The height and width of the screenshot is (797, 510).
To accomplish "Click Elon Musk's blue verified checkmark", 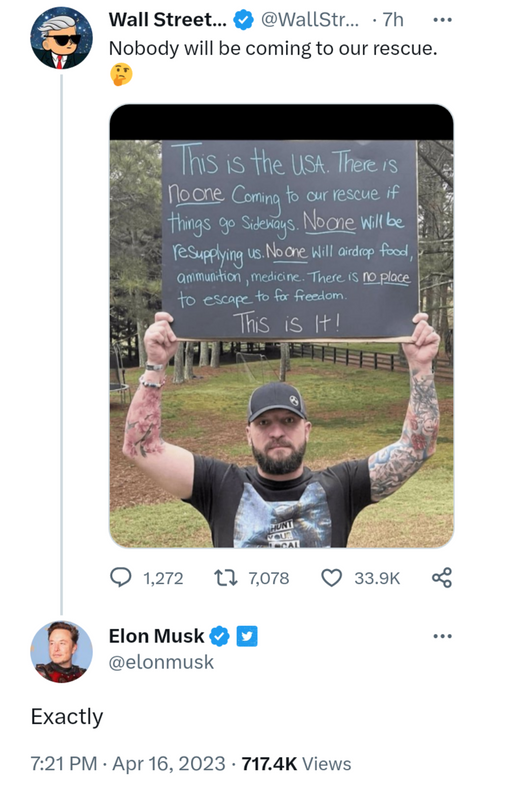I will point(220,636).
